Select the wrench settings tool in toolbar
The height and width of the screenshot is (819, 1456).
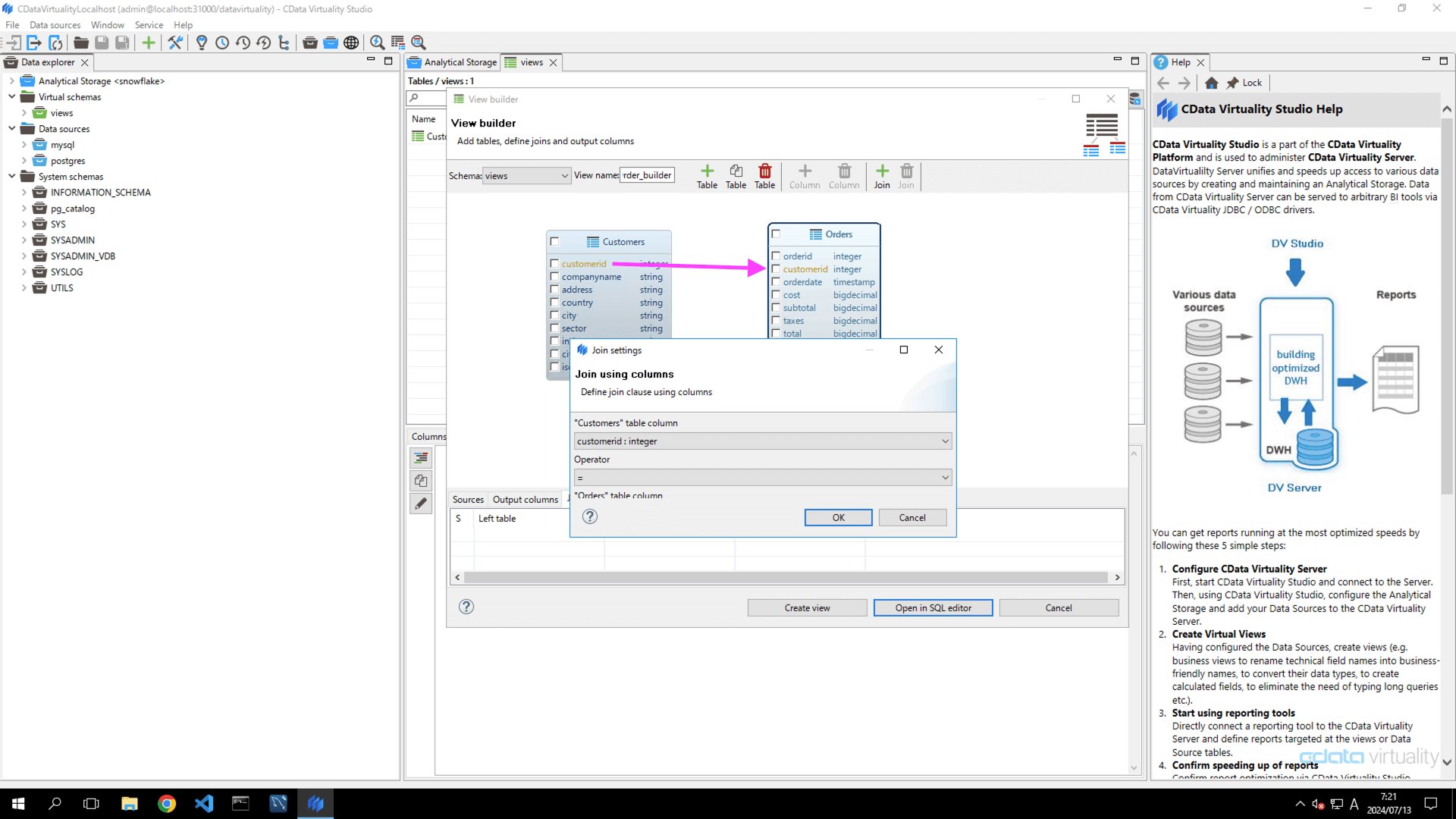[175, 42]
